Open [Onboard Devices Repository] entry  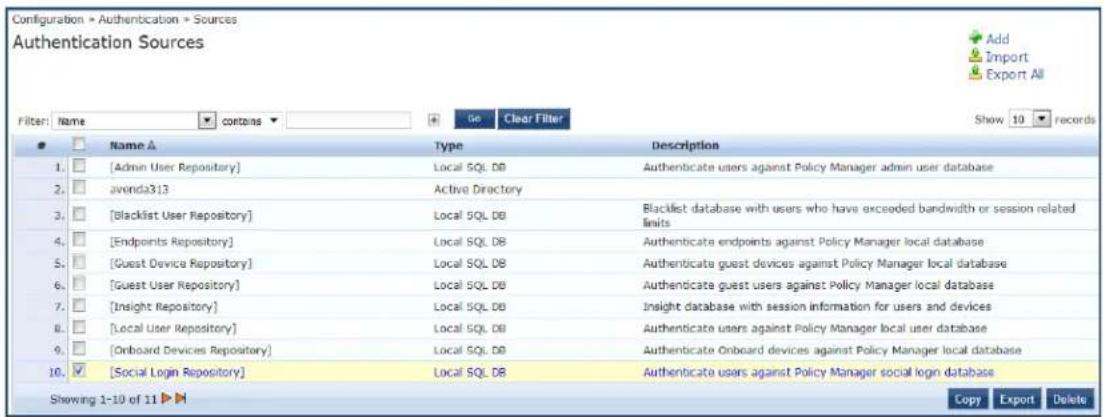click(x=191, y=349)
